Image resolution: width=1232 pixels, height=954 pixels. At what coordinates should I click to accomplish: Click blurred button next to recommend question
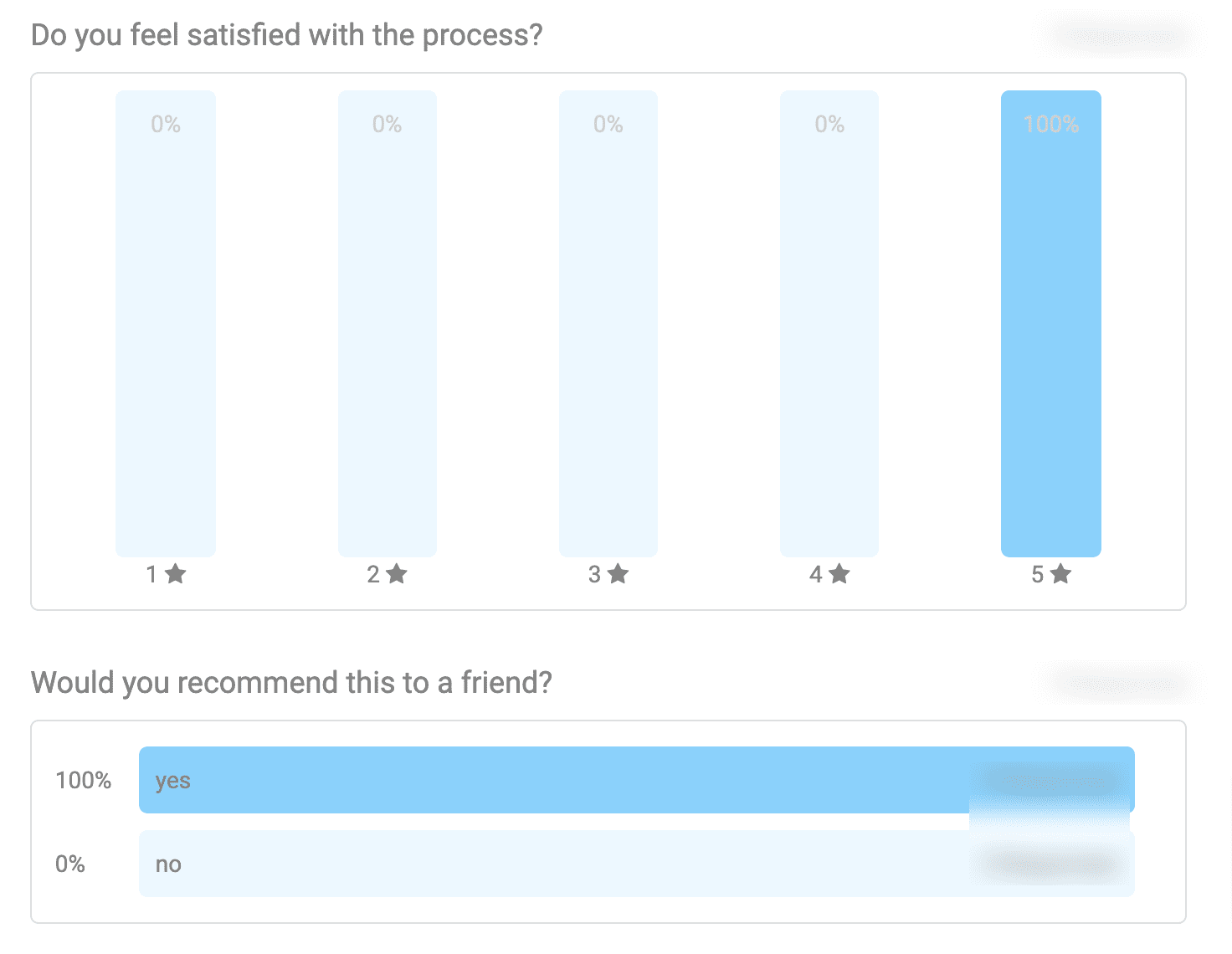coord(1120,685)
